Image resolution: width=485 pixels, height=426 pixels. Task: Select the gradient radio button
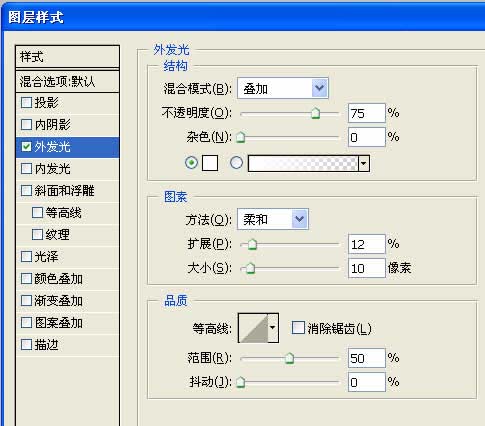coord(236,163)
